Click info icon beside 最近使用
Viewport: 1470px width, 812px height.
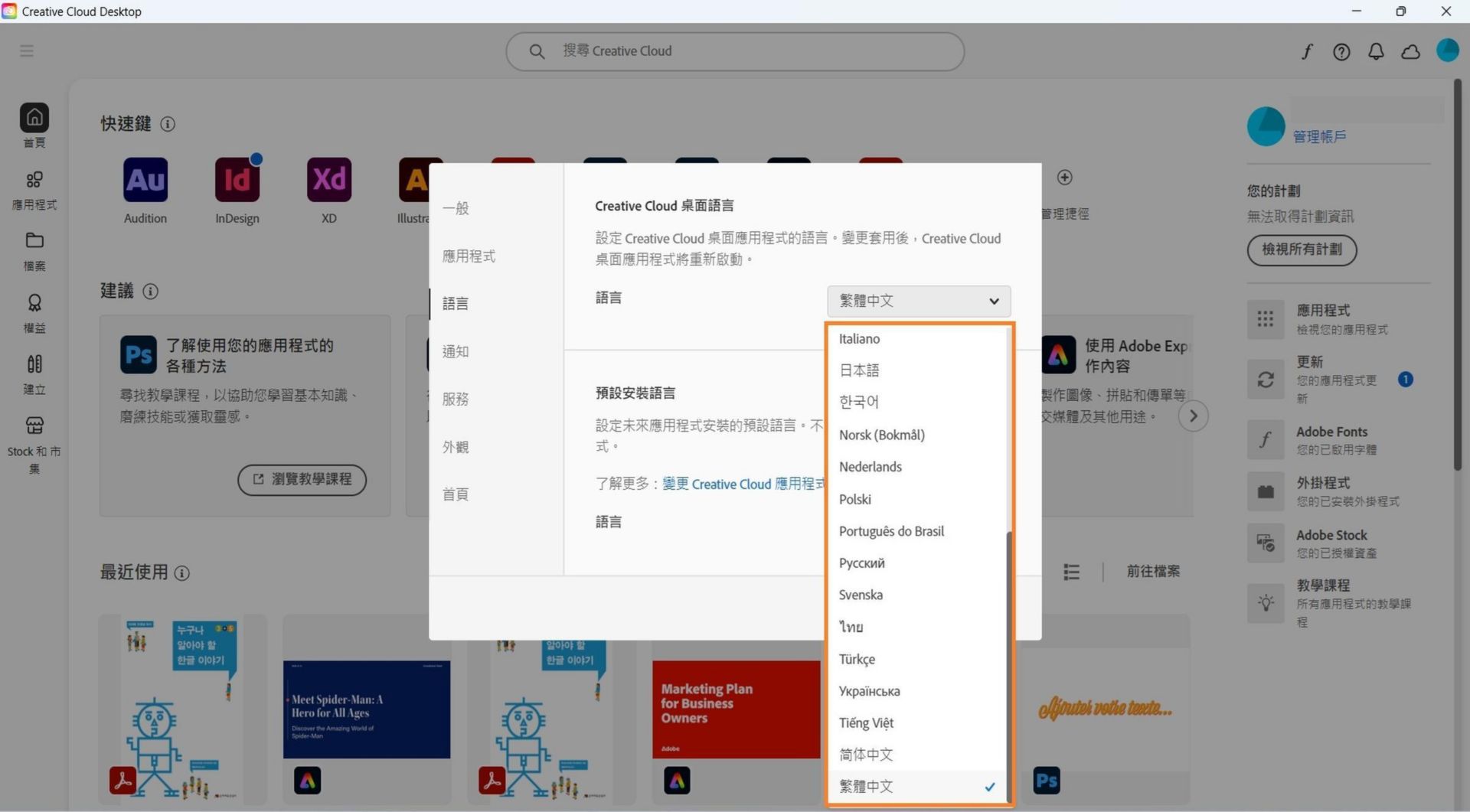click(x=182, y=573)
